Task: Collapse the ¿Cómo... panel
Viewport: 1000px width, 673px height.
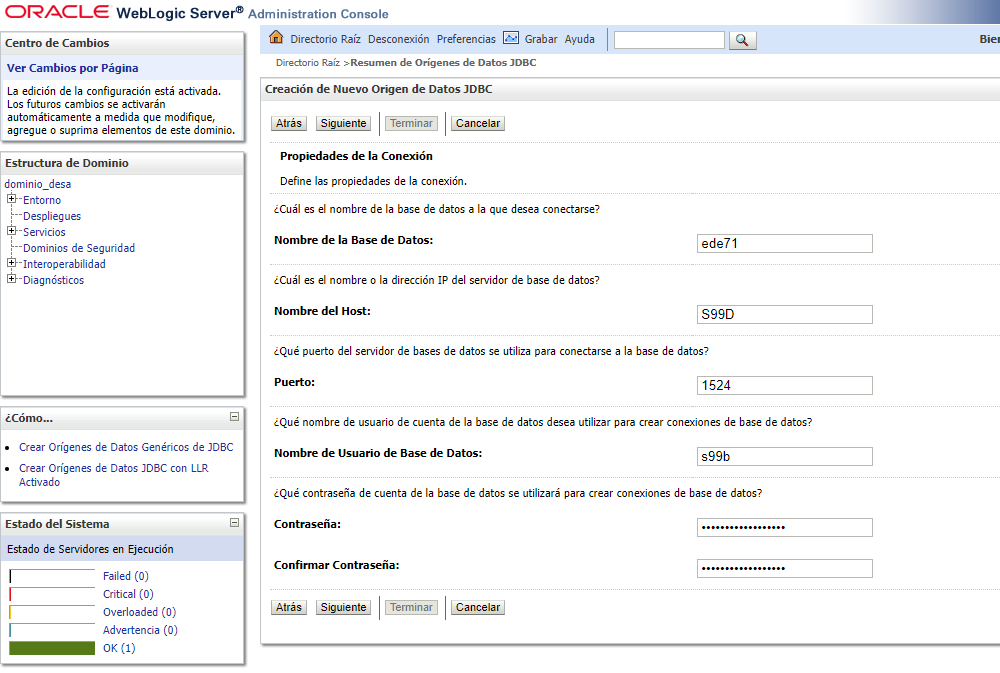Action: tap(234, 417)
